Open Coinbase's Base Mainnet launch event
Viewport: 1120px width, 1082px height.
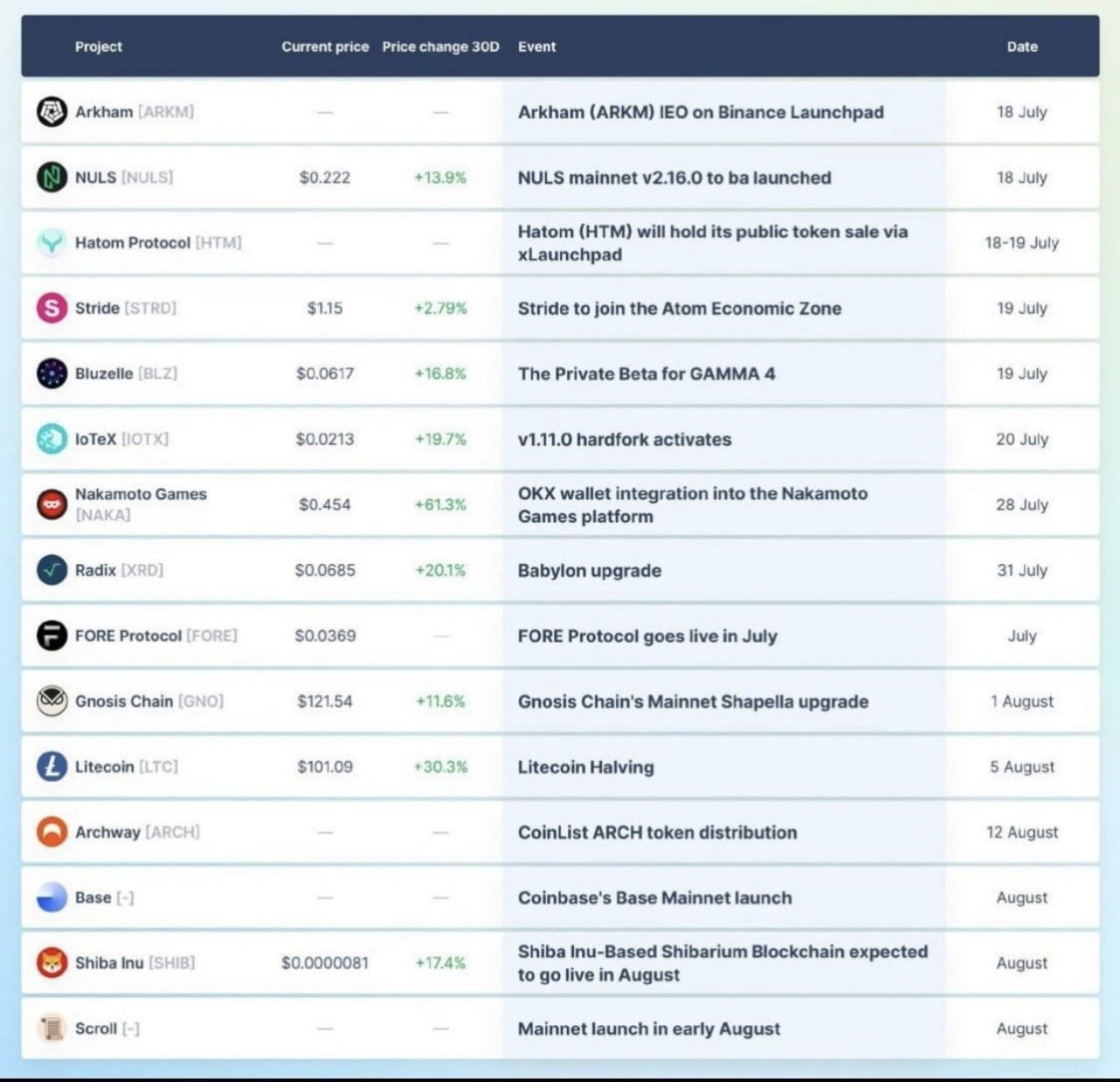click(x=654, y=897)
